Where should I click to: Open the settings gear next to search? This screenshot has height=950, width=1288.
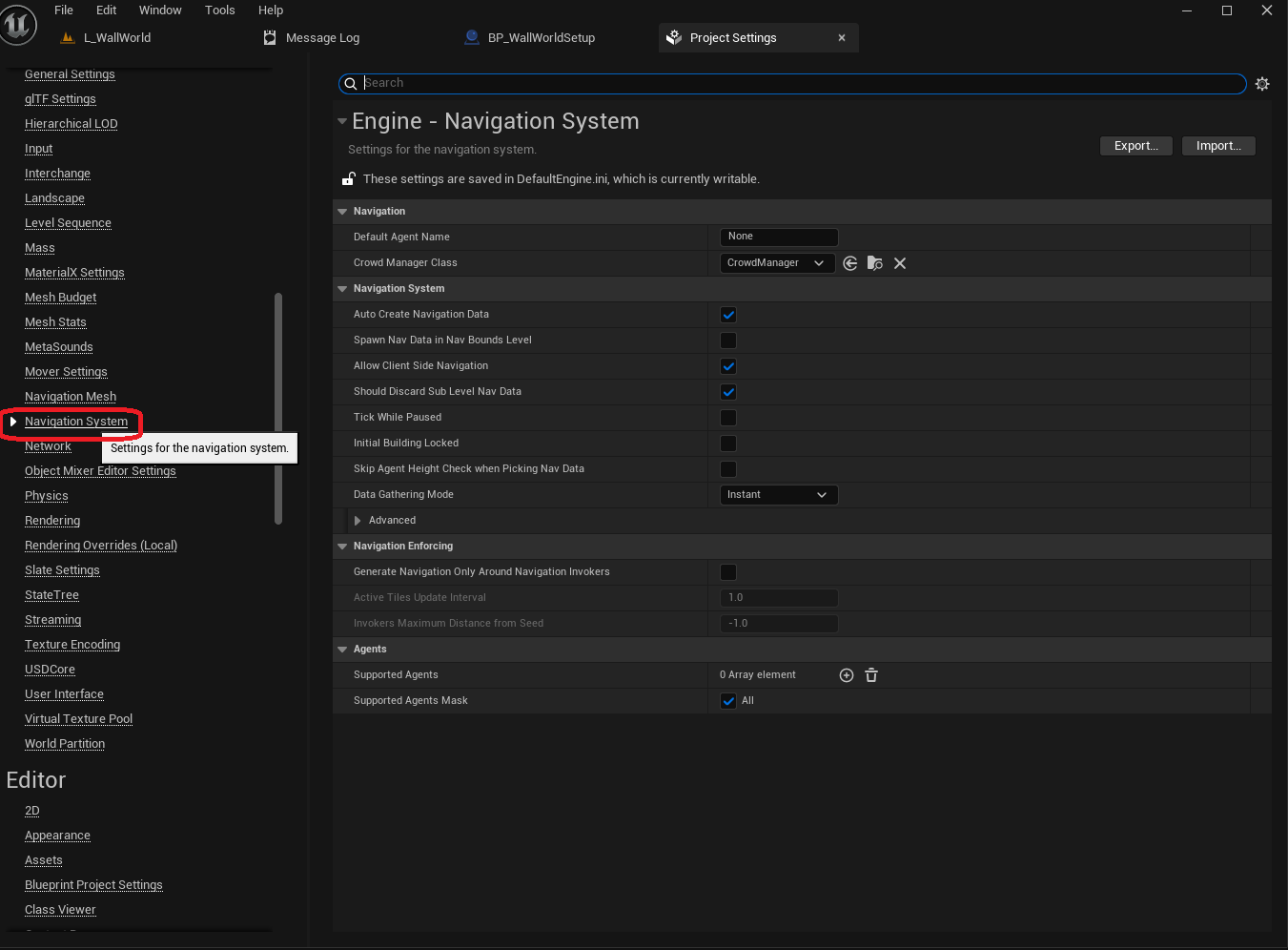point(1262,84)
